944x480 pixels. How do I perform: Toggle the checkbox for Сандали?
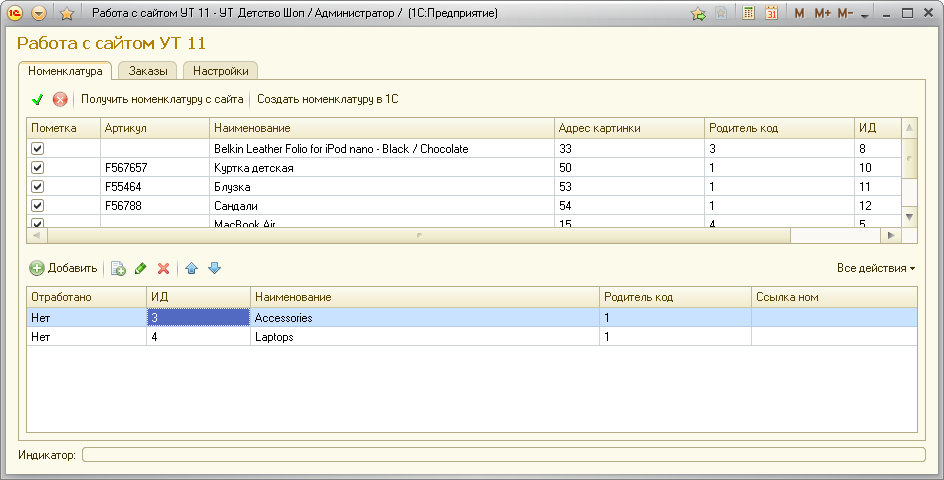(x=38, y=206)
